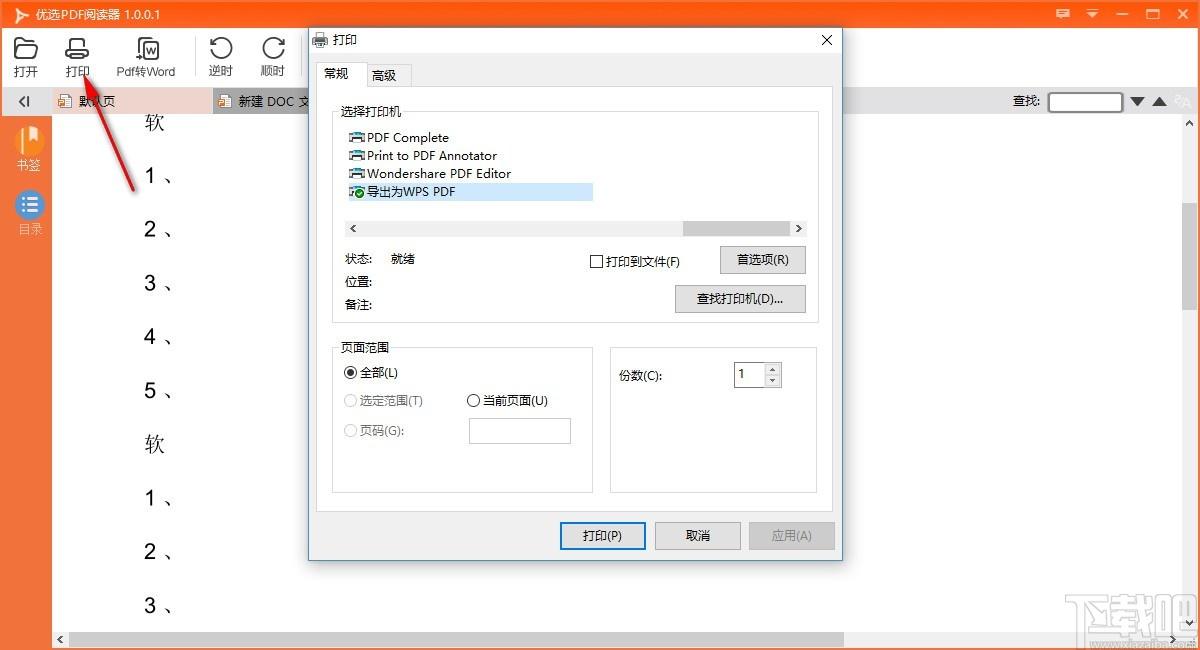
Task: Select the 导出为WPS PDF printer
Action: (x=470, y=191)
